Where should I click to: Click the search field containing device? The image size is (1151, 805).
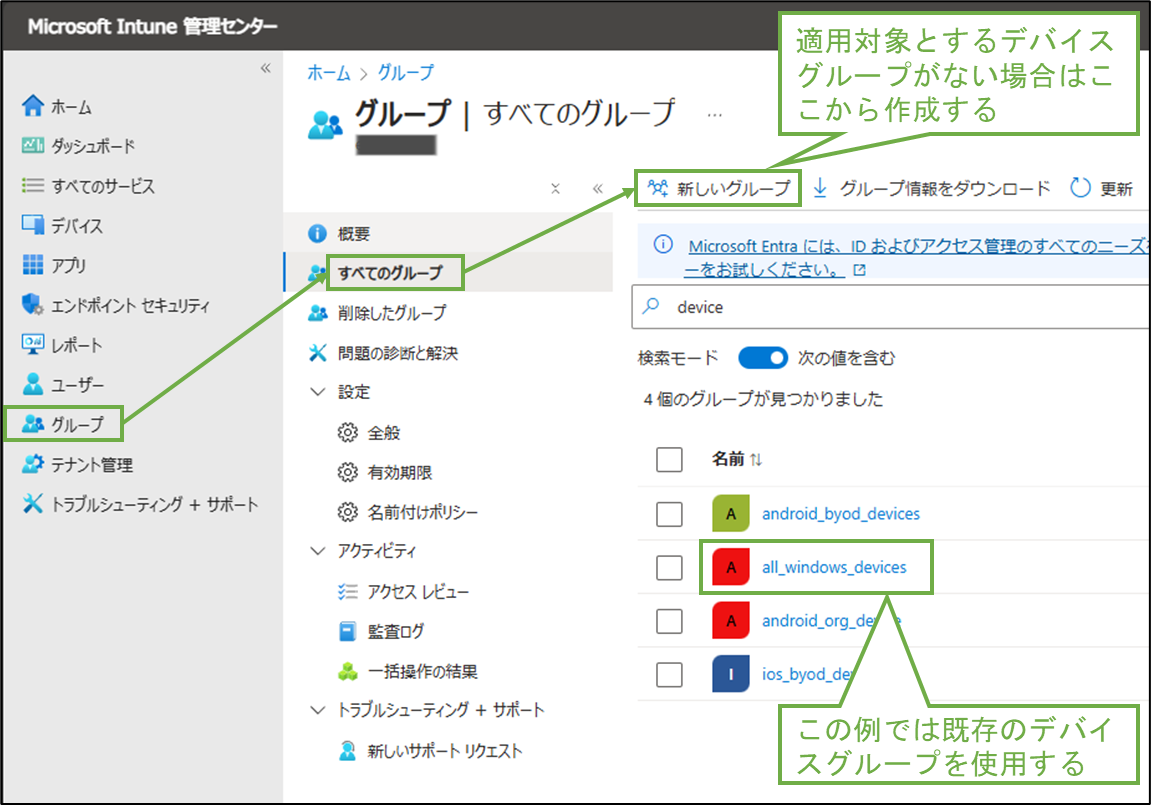[890, 307]
